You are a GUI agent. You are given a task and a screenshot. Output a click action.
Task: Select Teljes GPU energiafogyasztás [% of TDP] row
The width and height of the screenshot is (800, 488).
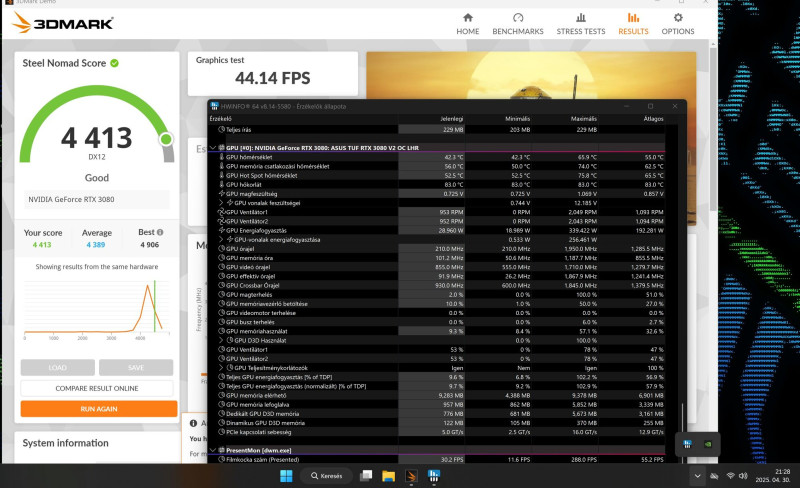click(x=437, y=377)
